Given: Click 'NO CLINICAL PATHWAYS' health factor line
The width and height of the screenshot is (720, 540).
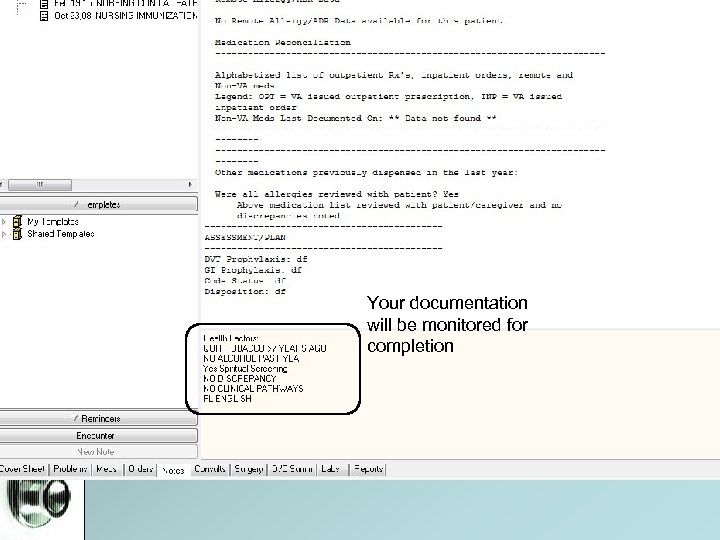Looking at the screenshot, I should pyautogui.click(x=253, y=388).
